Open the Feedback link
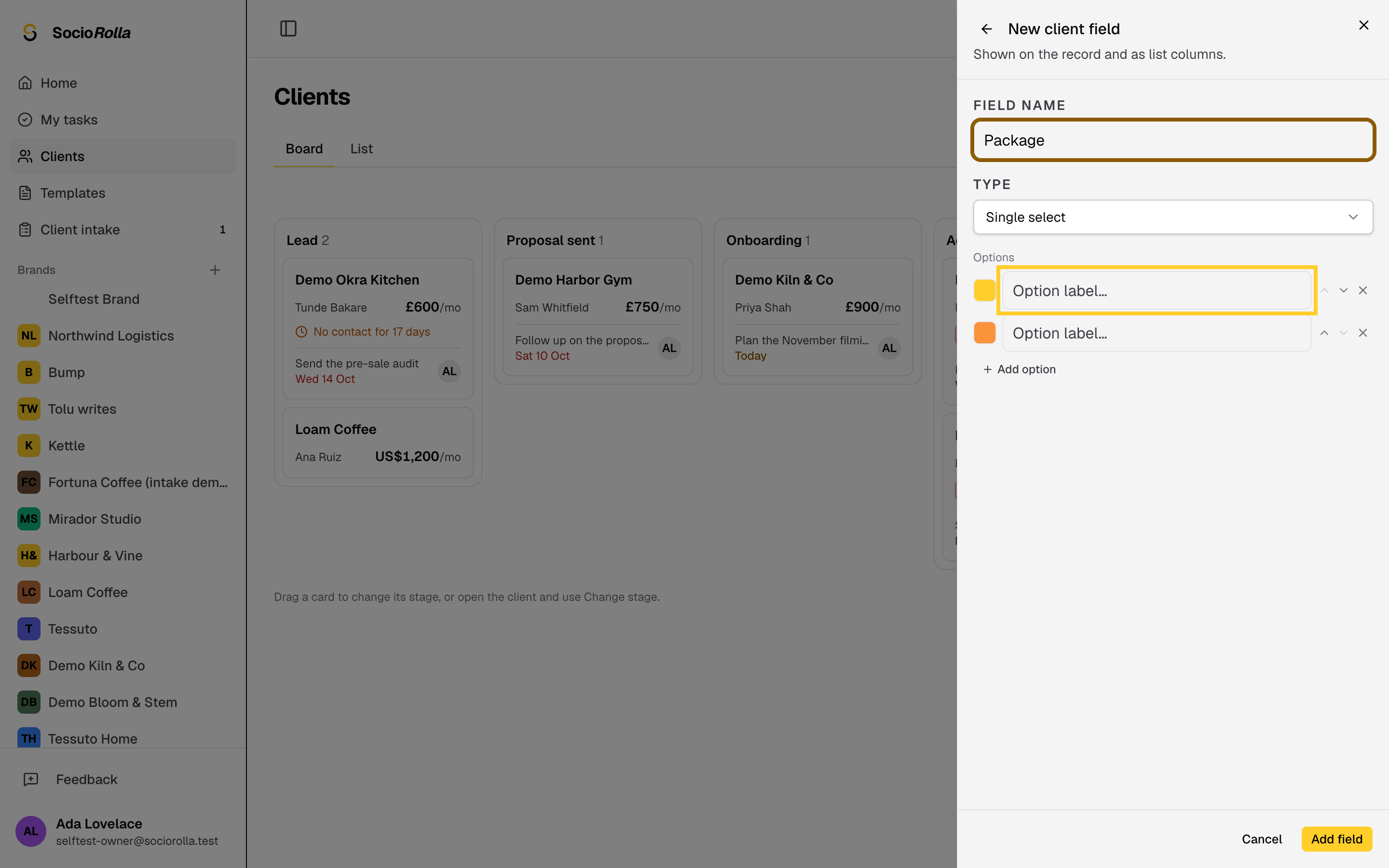 pyautogui.click(x=123, y=779)
